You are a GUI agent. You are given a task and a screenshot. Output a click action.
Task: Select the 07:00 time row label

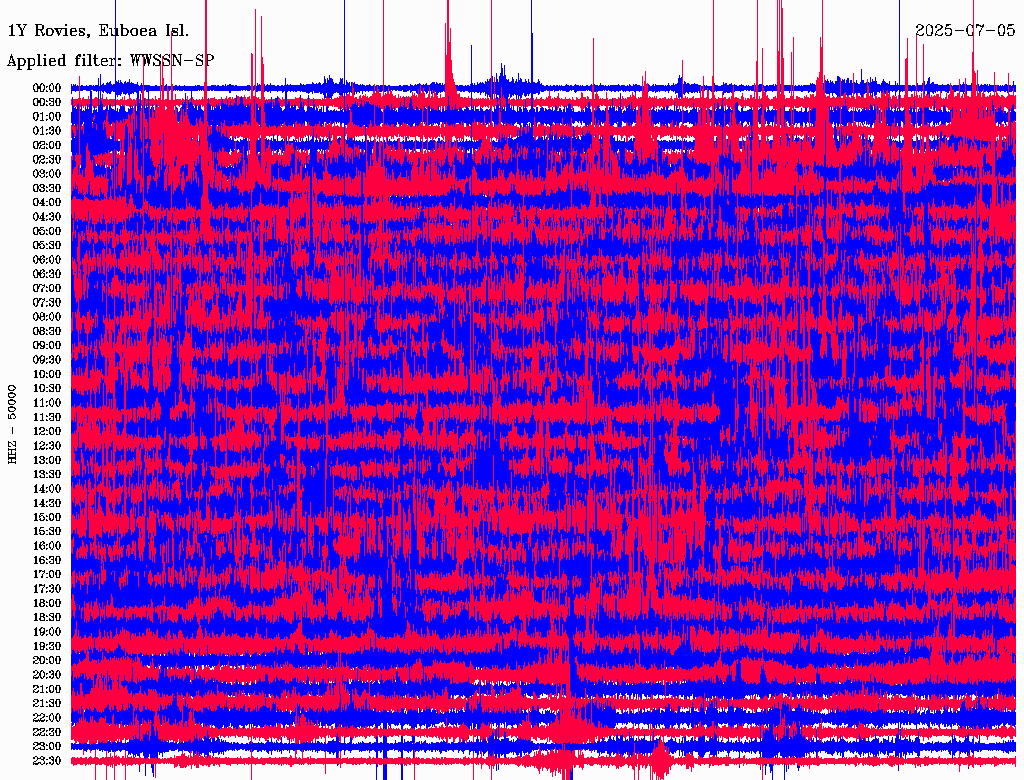tap(47, 288)
